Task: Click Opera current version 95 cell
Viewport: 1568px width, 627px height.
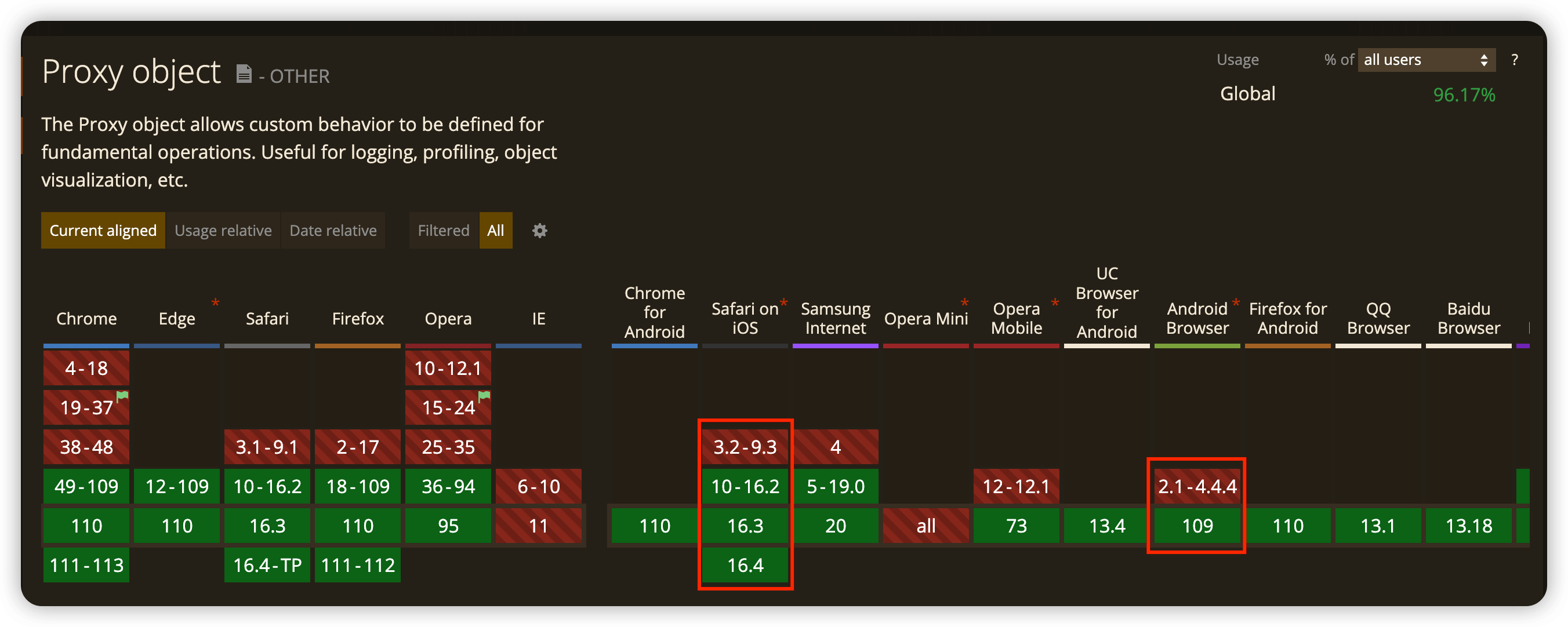Action: pos(448,526)
